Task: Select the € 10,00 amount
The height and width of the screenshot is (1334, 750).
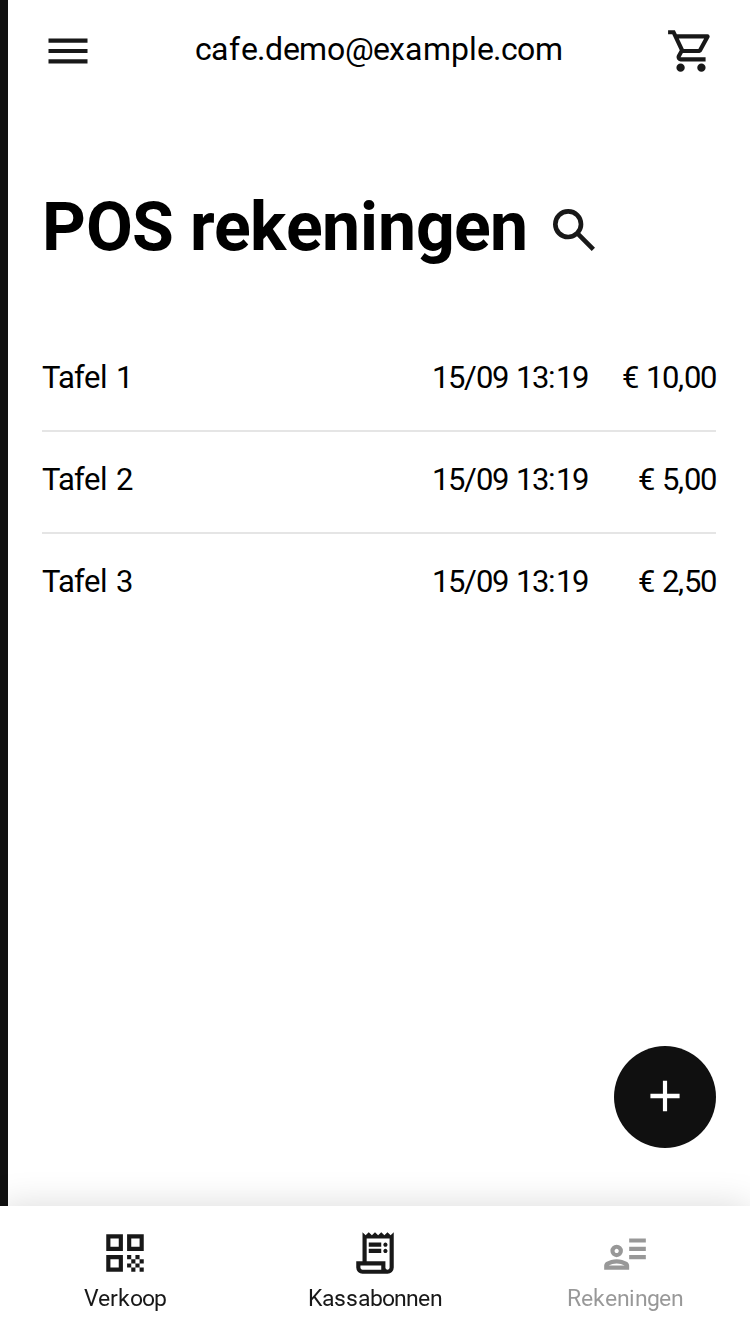Action: (x=670, y=378)
